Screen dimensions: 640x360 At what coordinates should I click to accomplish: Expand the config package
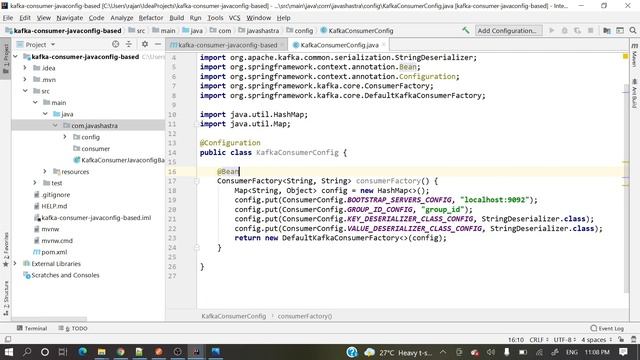tap(65, 137)
